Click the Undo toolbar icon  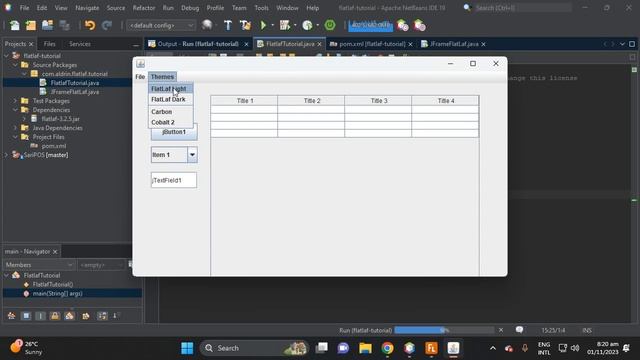tap(90, 26)
